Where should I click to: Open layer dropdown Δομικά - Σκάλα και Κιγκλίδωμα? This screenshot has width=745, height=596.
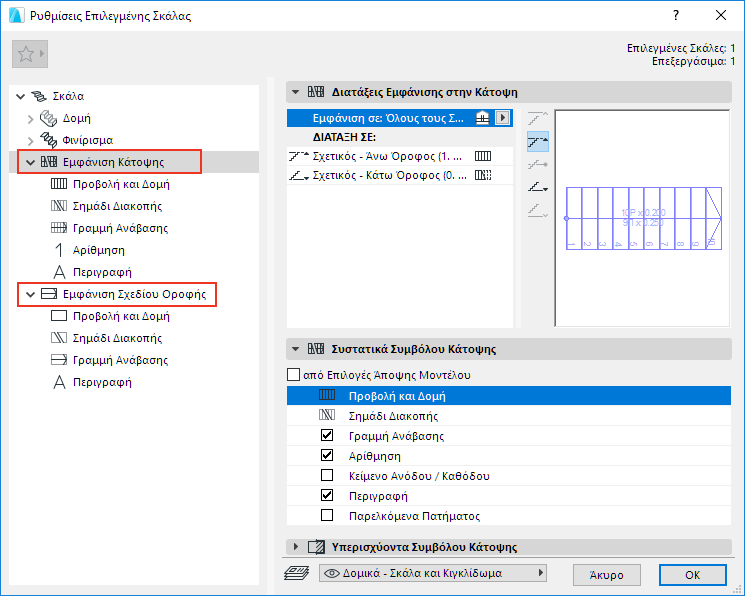[x=433, y=573]
